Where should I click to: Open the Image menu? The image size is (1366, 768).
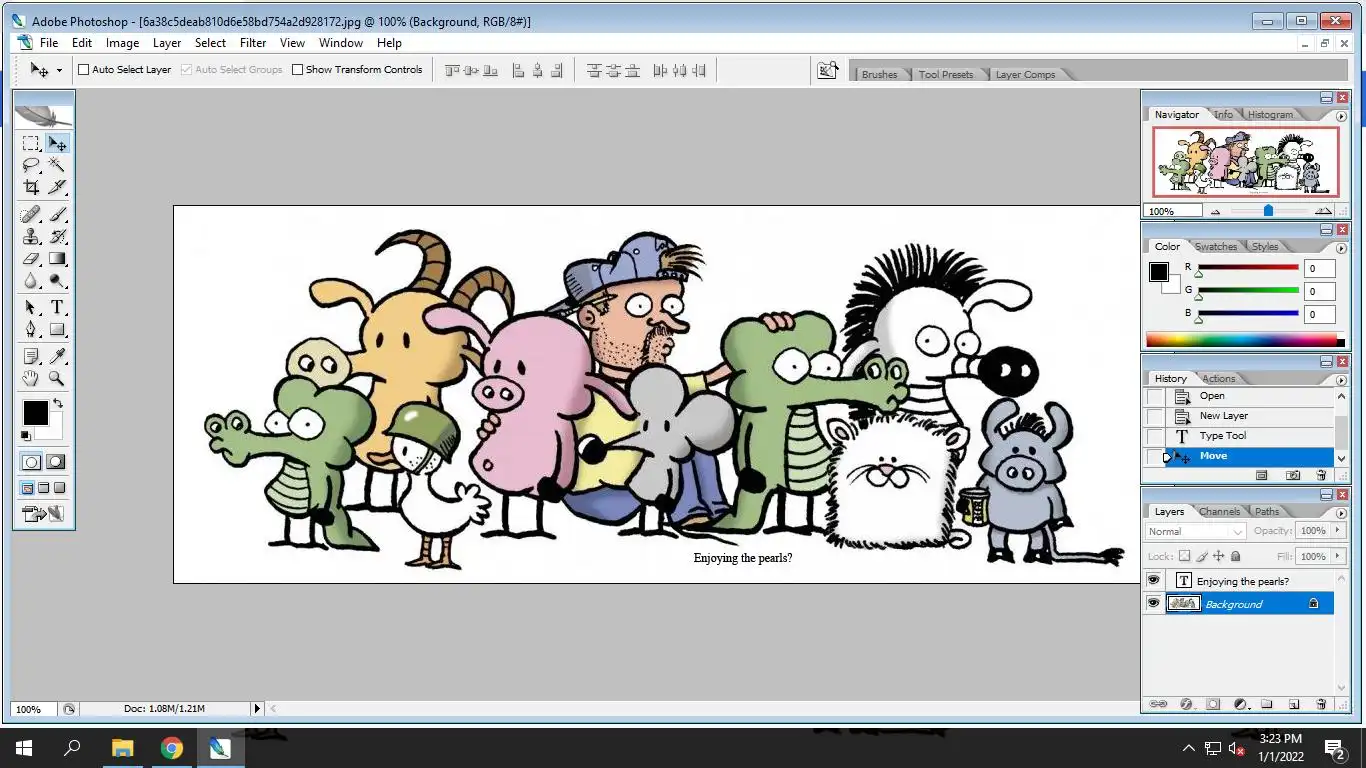pyautogui.click(x=122, y=43)
